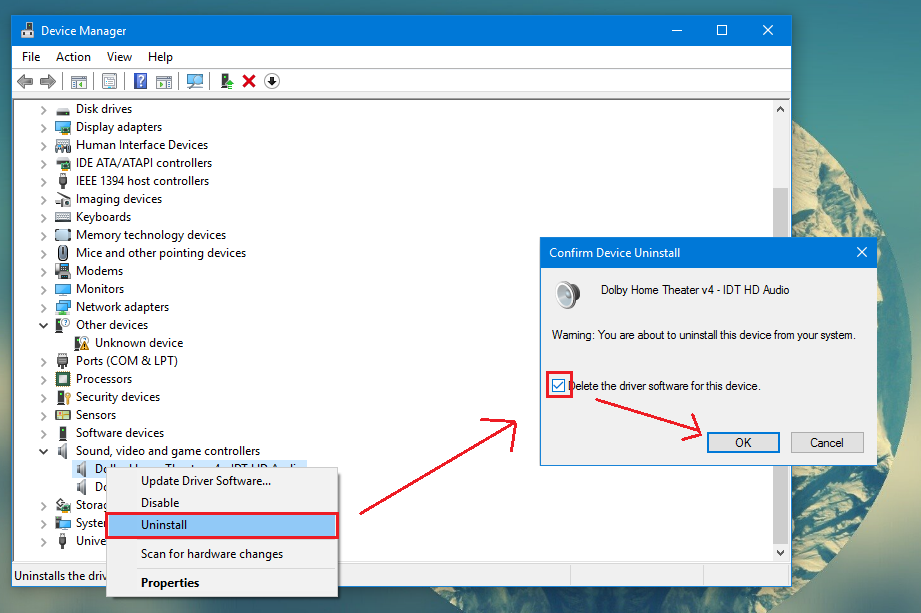Choose Disable from the context menu
This screenshot has height=613, width=921.
click(222, 503)
